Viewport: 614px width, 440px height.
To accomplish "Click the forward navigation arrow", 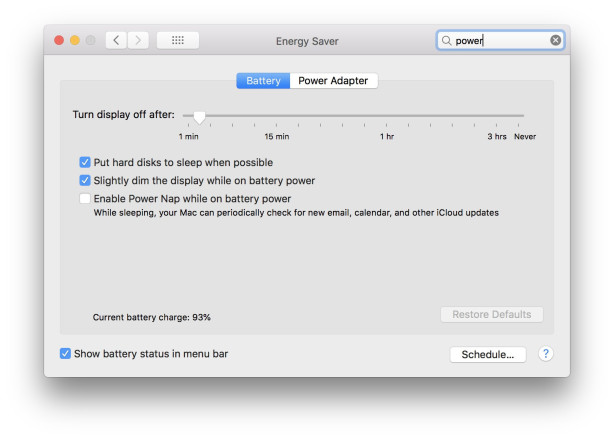I will tap(138, 40).
